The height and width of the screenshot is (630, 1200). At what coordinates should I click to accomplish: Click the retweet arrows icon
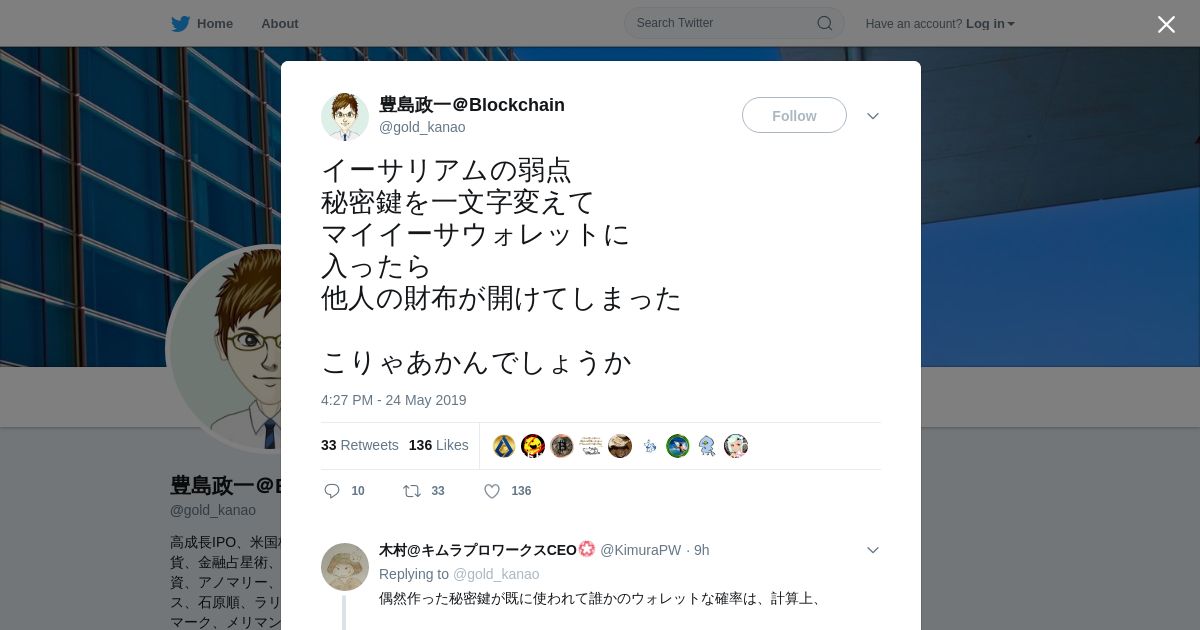click(x=412, y=491)
